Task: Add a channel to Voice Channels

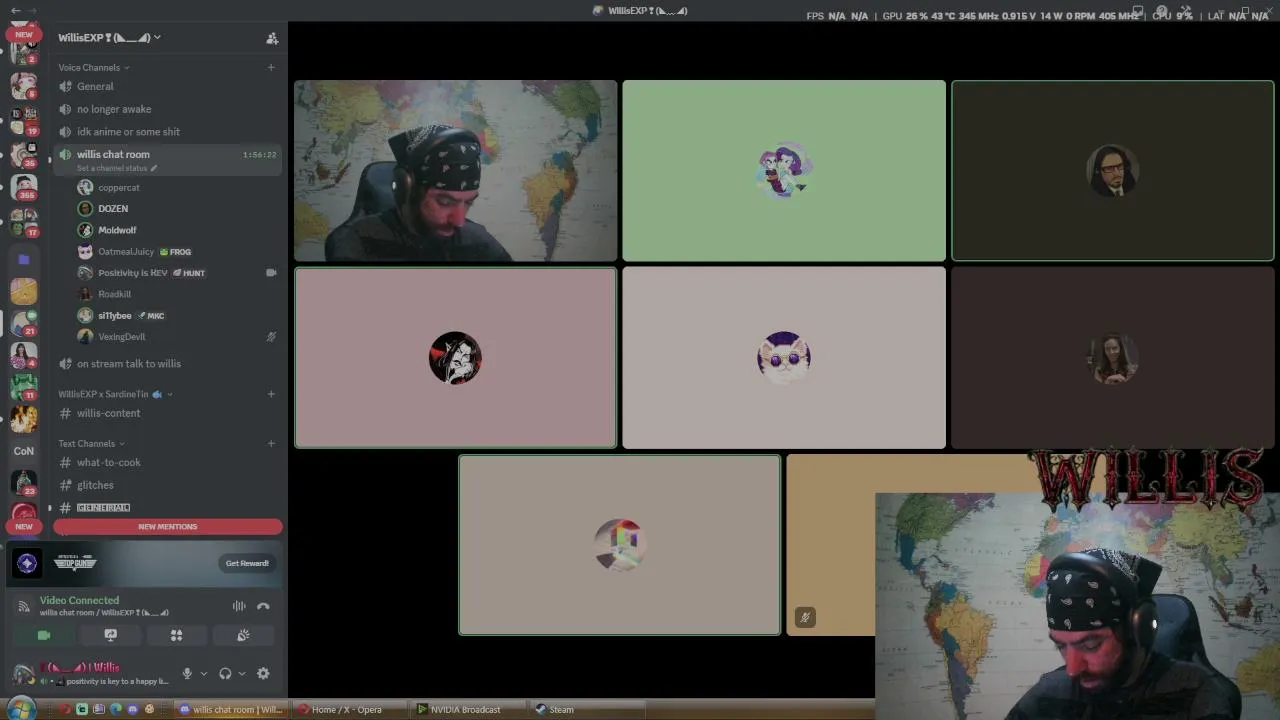Action: [x=271, y=68]
